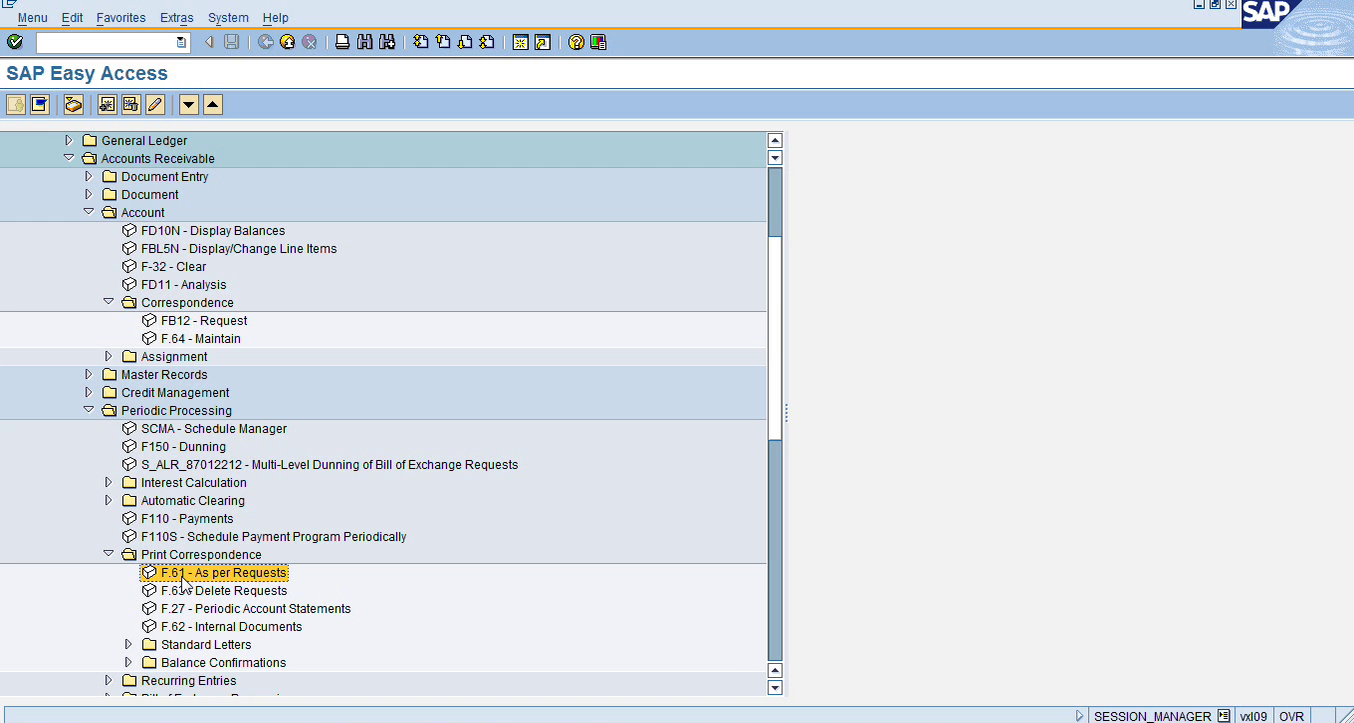
Task: Click the SESSION_MANAGER status text
Action: 1153,716
